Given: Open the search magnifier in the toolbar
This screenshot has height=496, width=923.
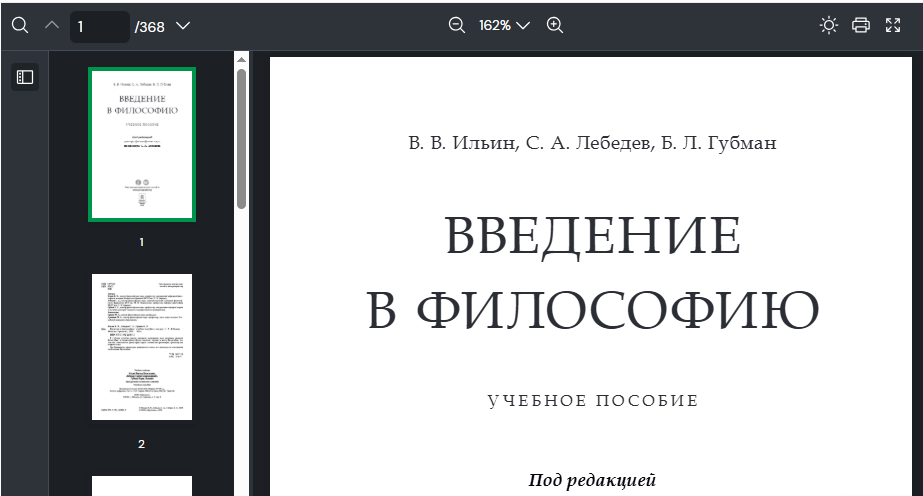Looking at the screenshot, I should (x=20, y=25).
